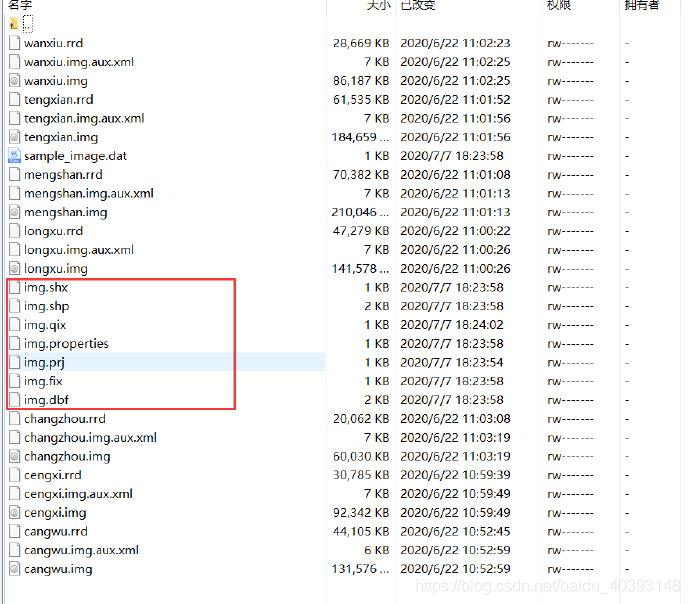690x604 pixels.
Task: Click the changzhou.img disk image icon
Action: click(15, 457)
